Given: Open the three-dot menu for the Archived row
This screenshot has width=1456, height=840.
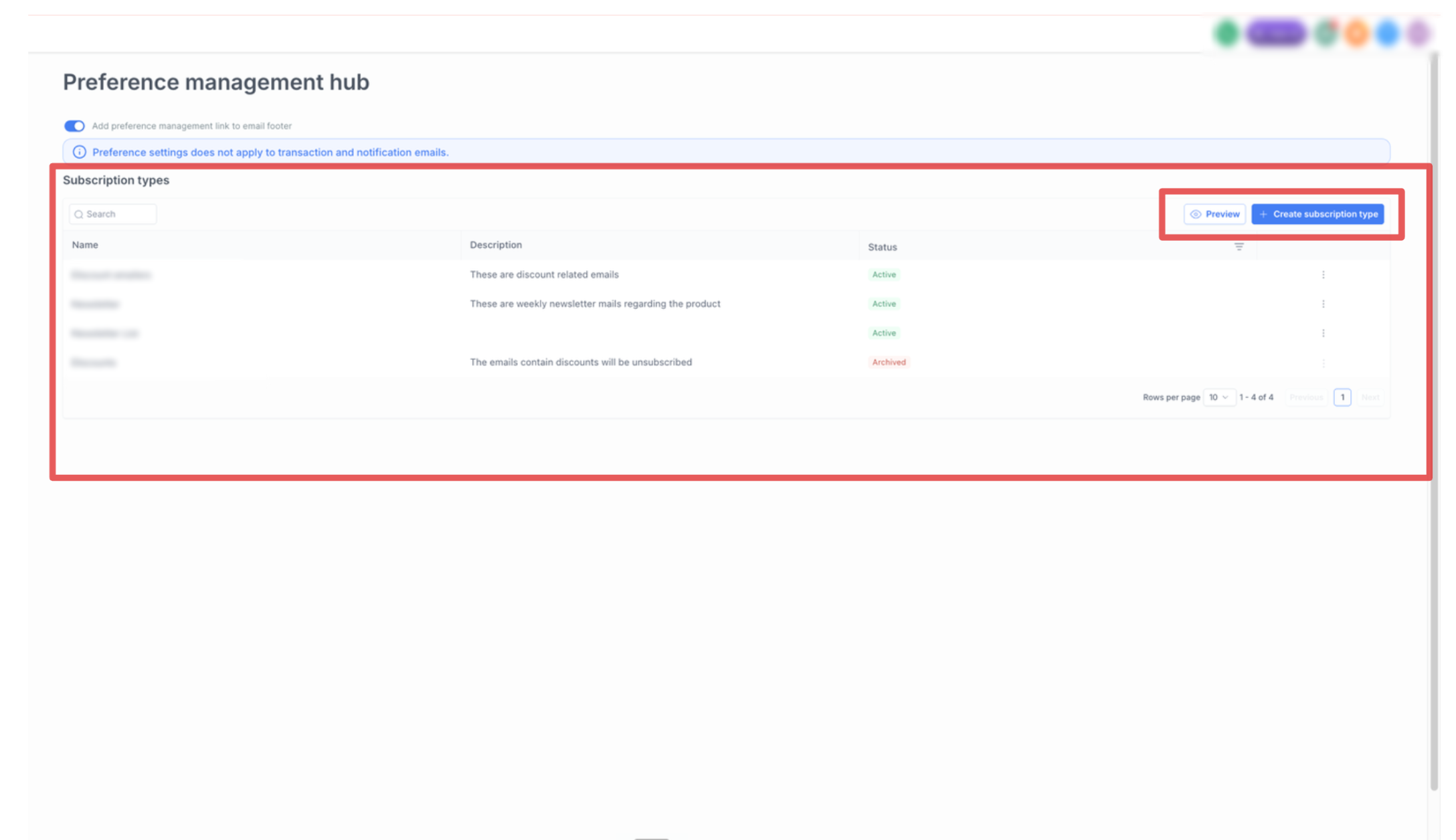Looking at the screenshot, I should click(x=1323, y=362).
